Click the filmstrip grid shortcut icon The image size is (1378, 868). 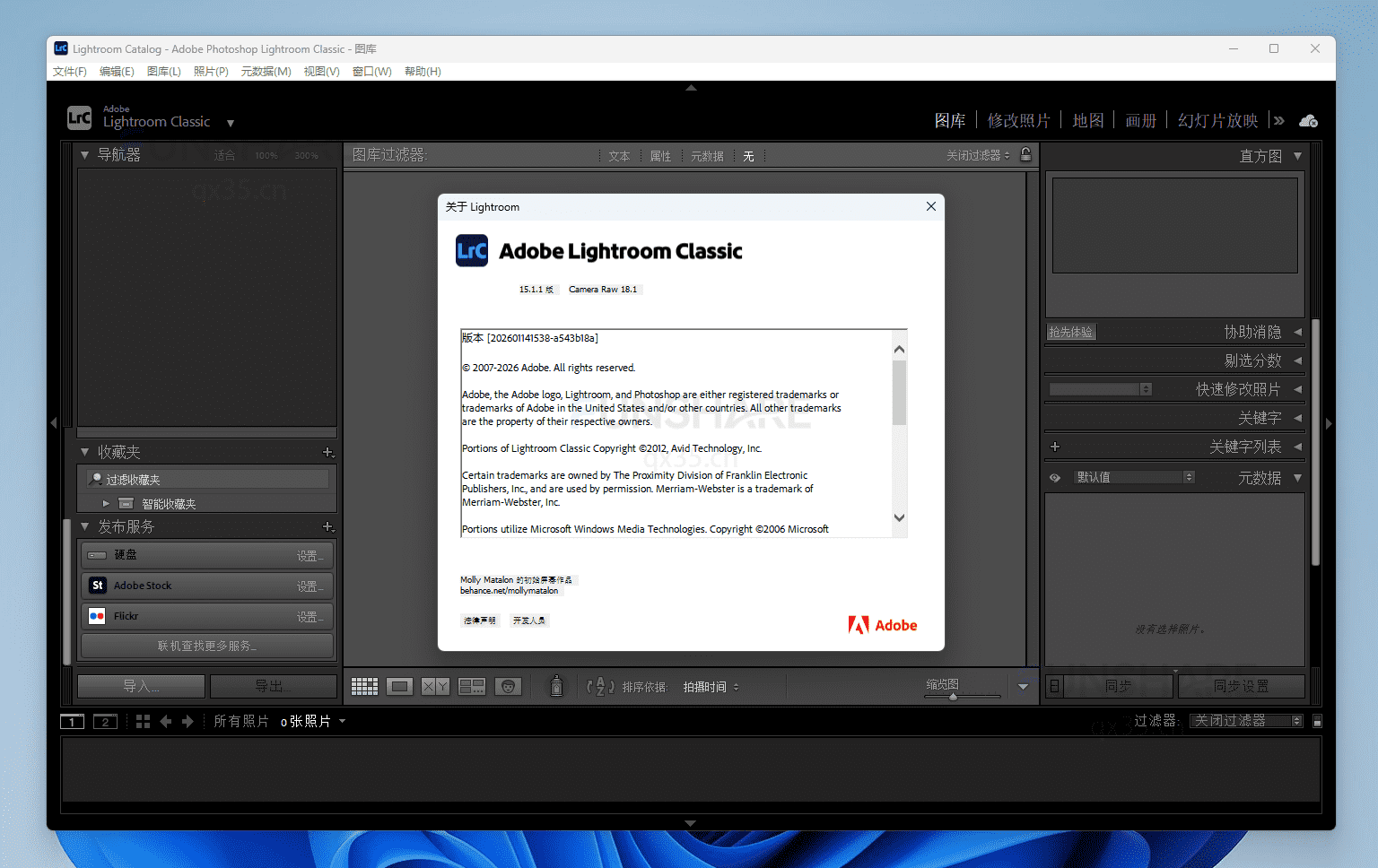click(x=143, y=721)
